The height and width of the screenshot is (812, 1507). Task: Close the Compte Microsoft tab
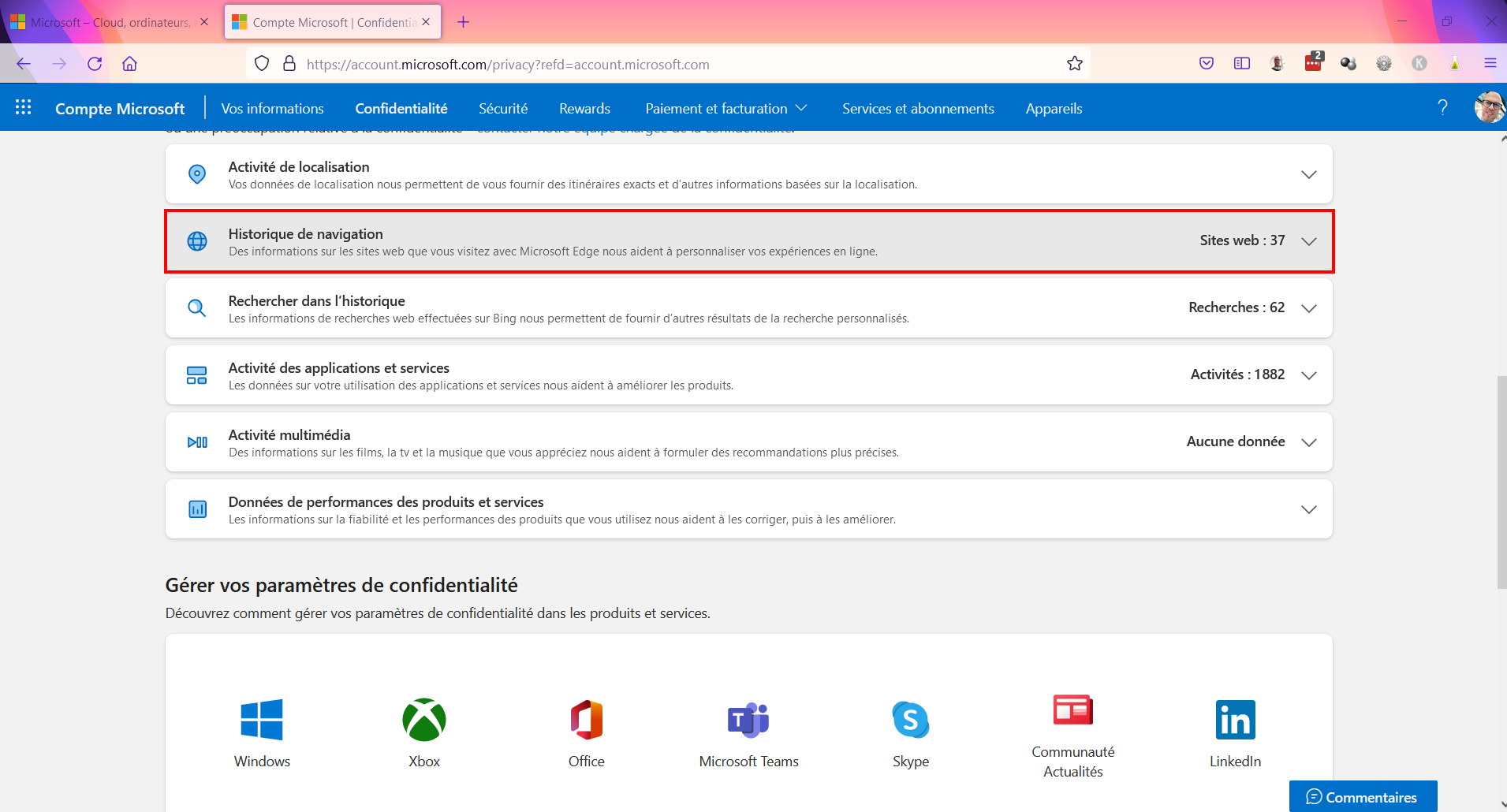point(426,22)
